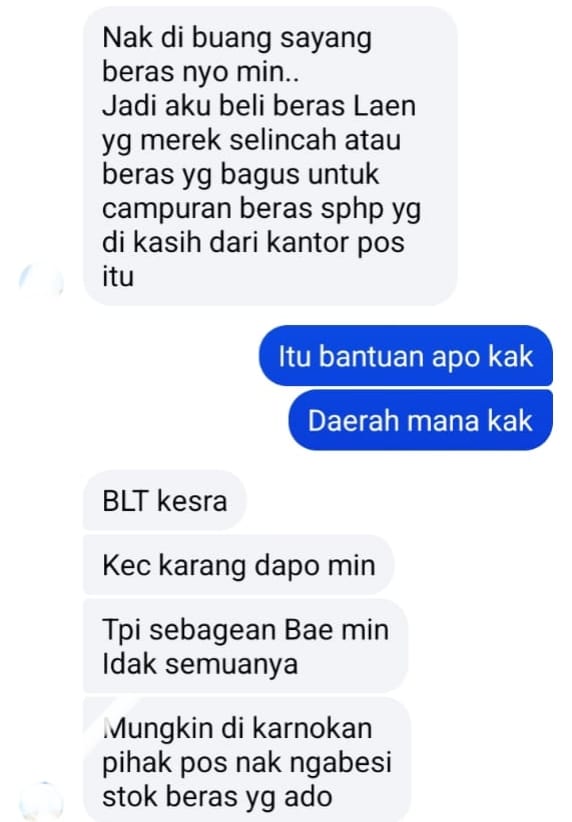Click the 'stok beras yg ado' text line
Image resolution: width=572 pixels, height=822 pixels.
point(217,797)
